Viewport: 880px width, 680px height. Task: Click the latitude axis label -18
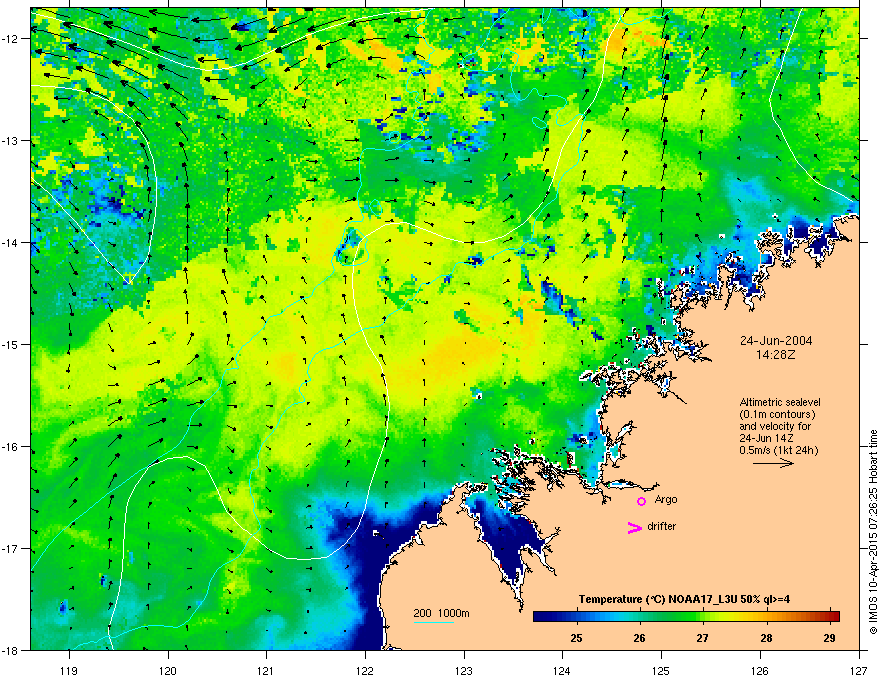pos(11,650)
